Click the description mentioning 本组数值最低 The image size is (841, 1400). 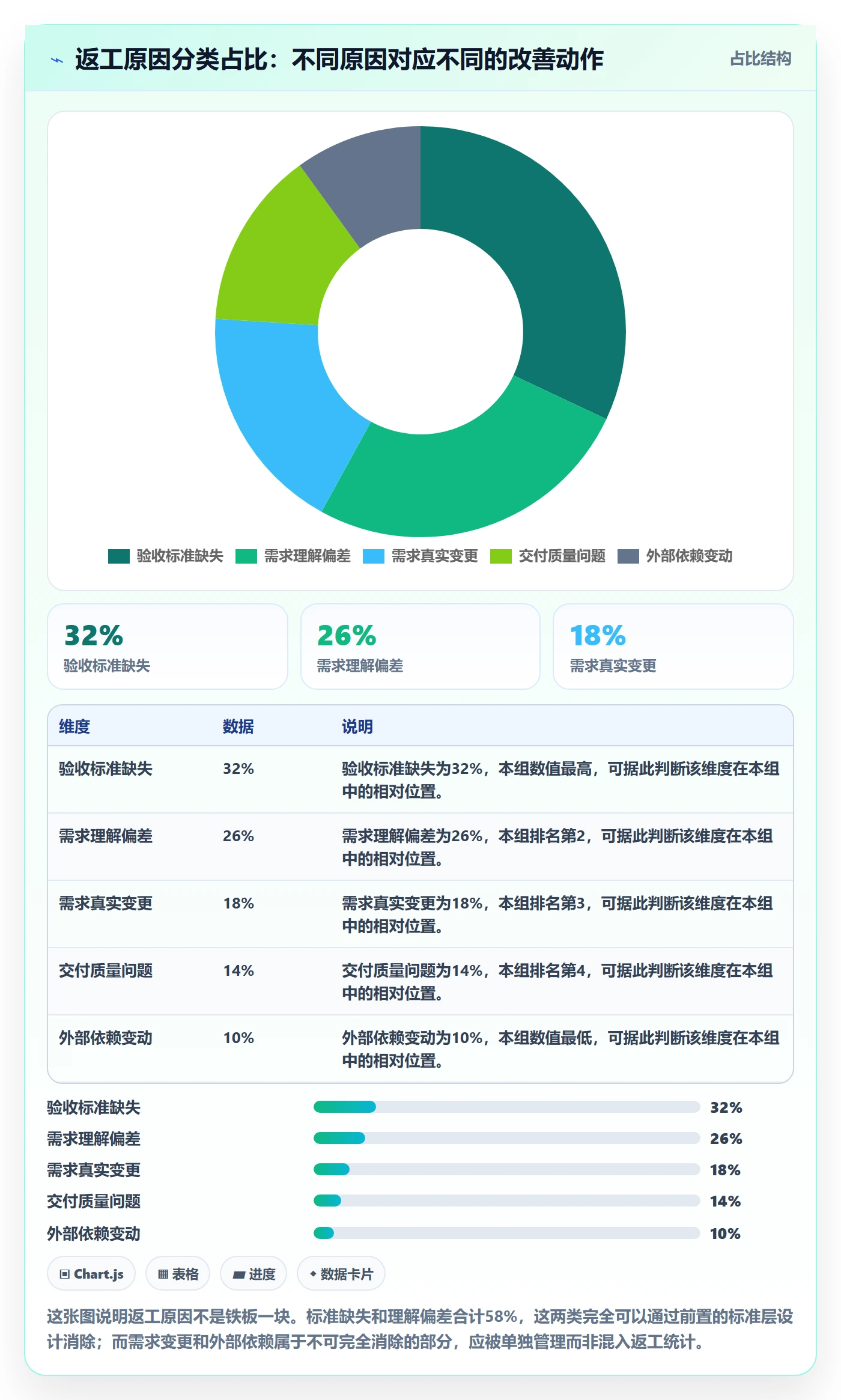[560, 1049]
